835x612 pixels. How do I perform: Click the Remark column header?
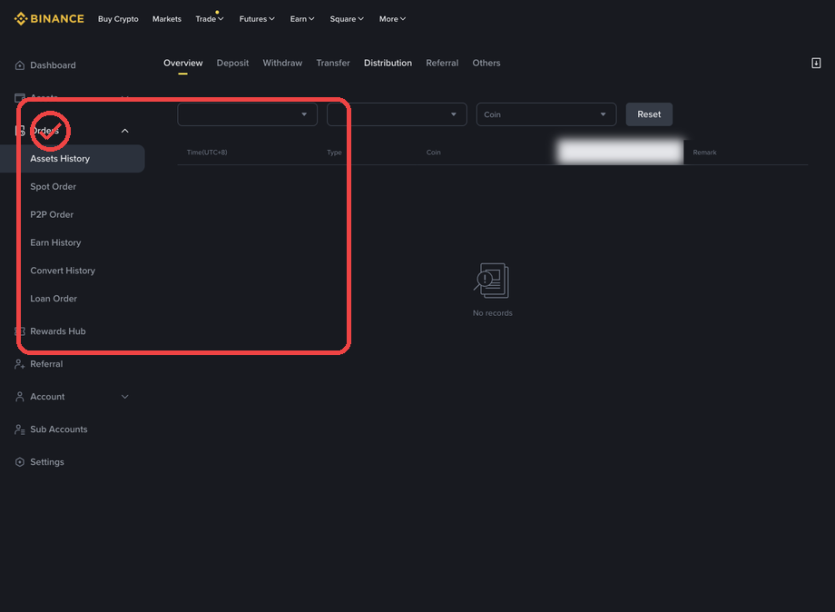[x=704, y=152]
